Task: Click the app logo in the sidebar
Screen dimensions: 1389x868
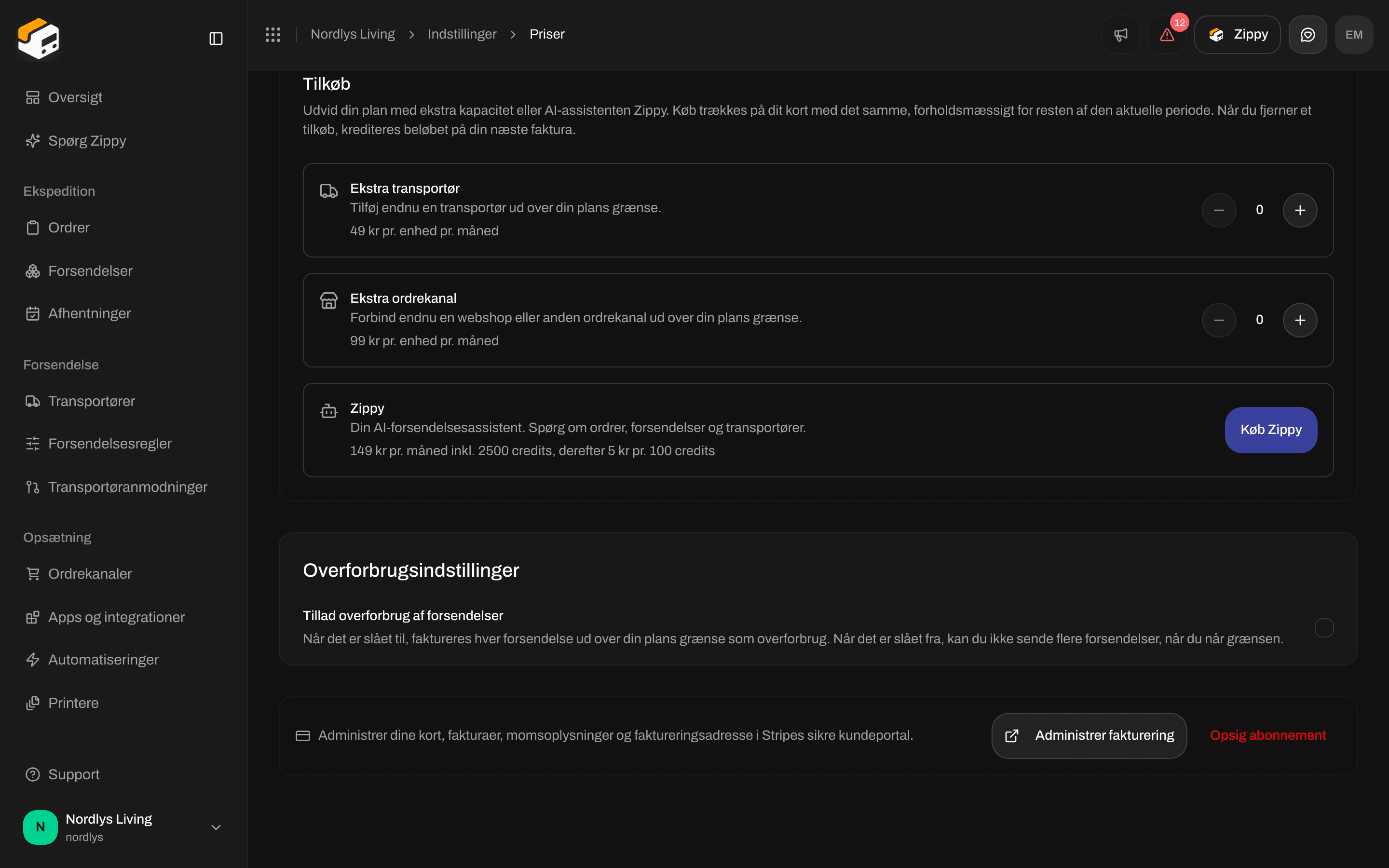Action: 39,39
